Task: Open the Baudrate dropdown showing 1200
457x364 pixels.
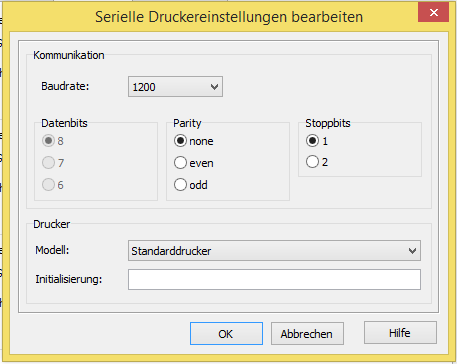Action: tap(175, 87)
